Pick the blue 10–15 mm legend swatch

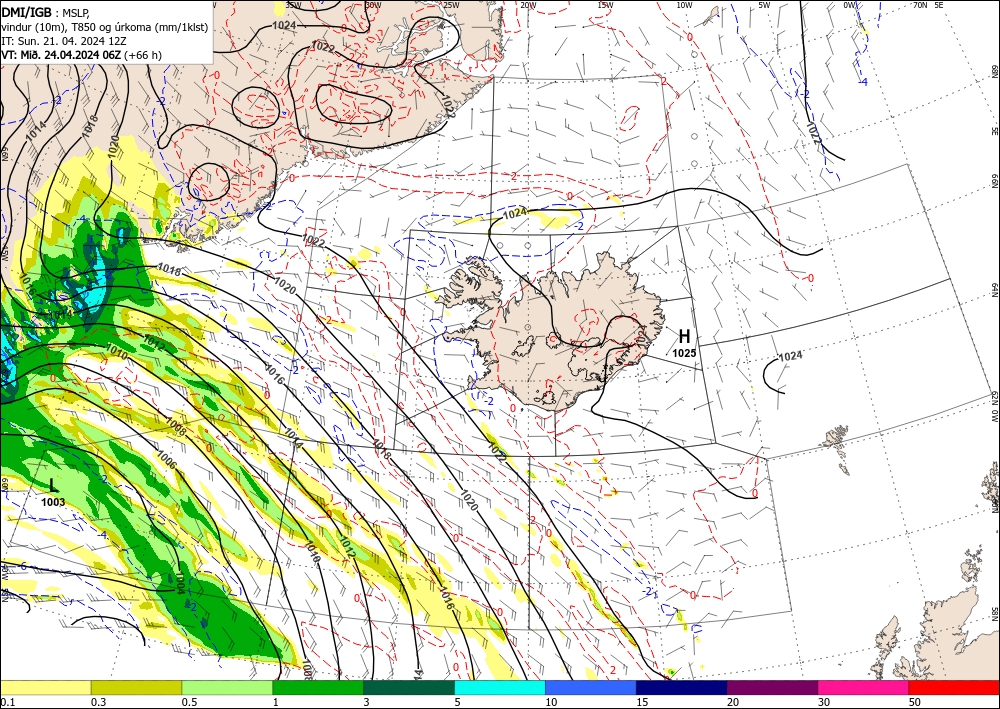591,688
